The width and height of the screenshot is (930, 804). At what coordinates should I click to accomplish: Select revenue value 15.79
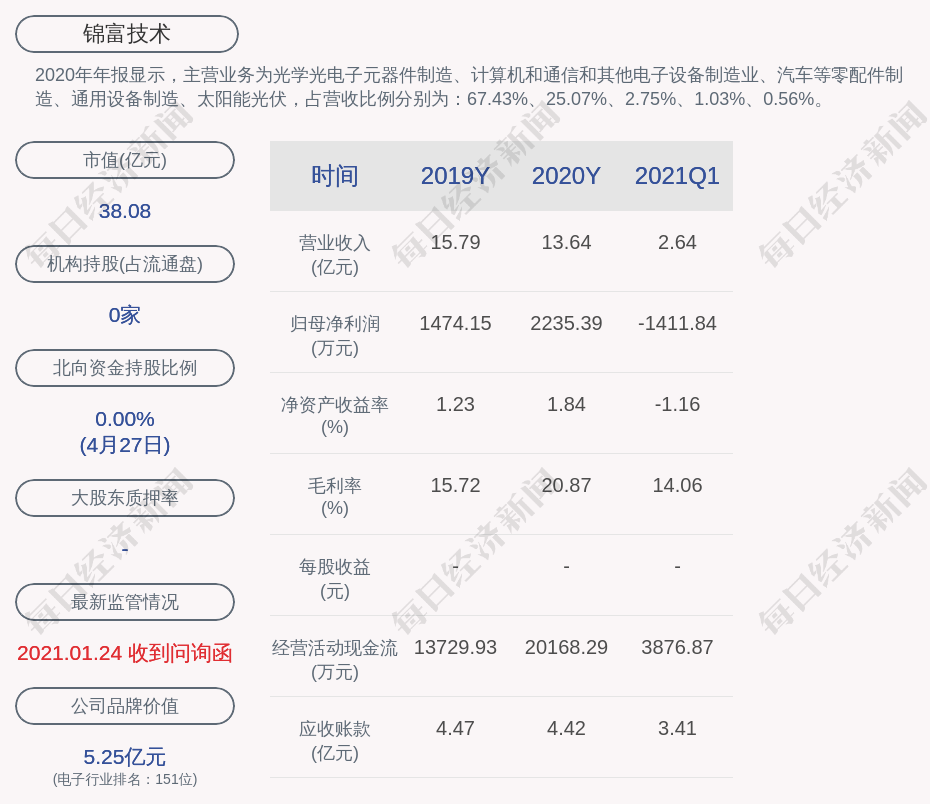pyautogui.click(x=455, y=243)
